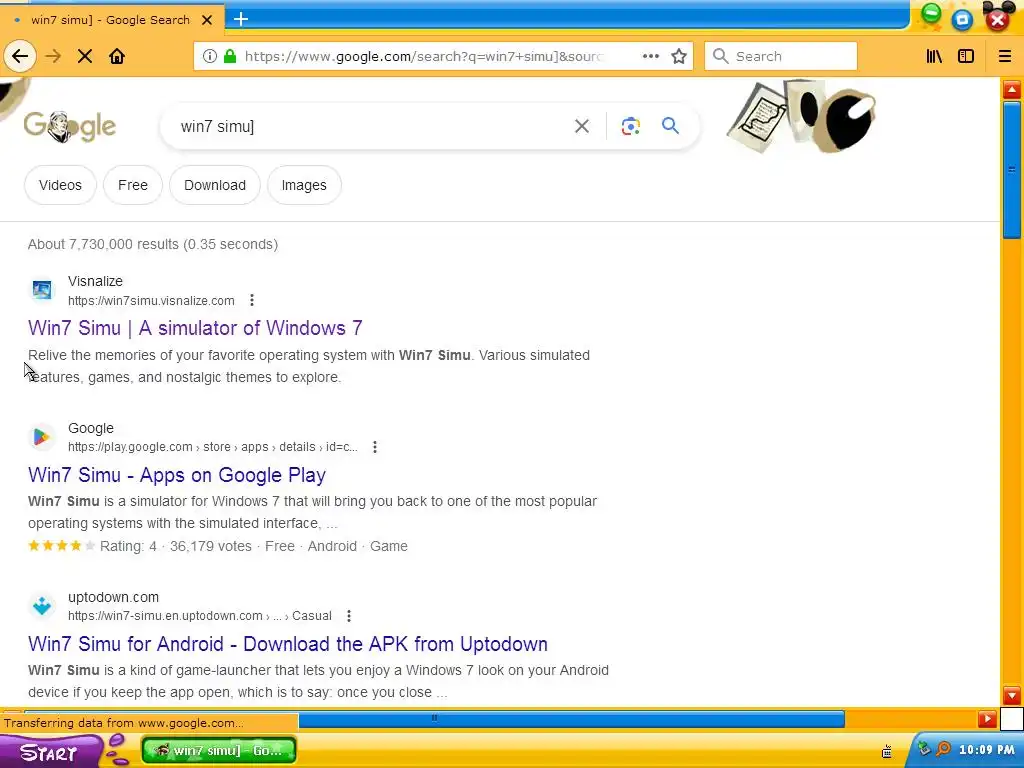
Task: Click the win7-simu.en.uptodown.com URL
Action: pos(200,616)
